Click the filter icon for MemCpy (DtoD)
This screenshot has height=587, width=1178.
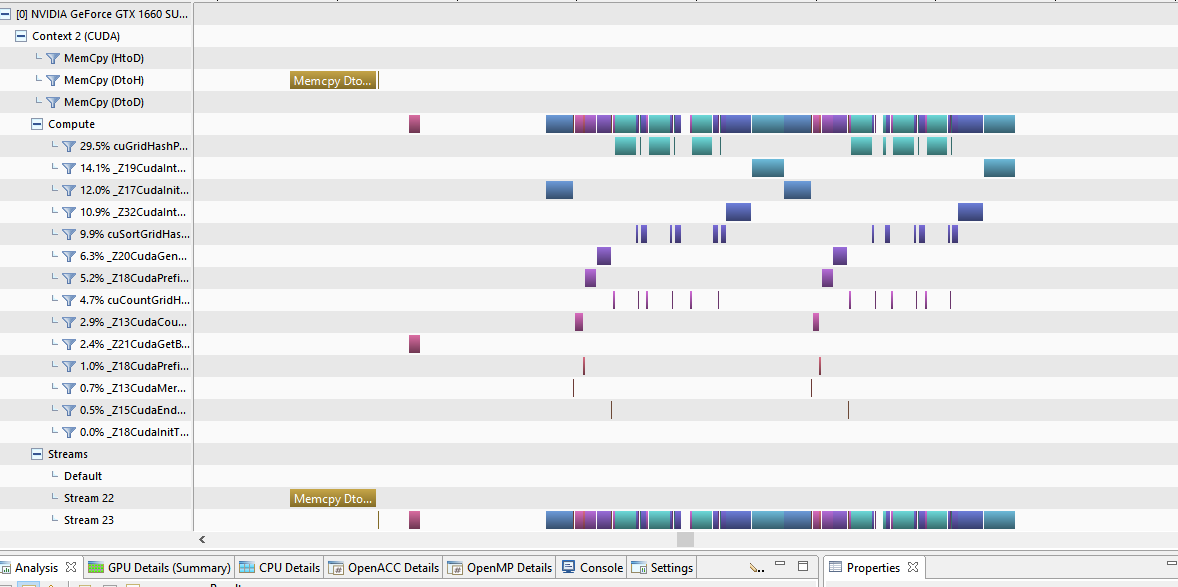pyautogui.click(x=53, y=102)
